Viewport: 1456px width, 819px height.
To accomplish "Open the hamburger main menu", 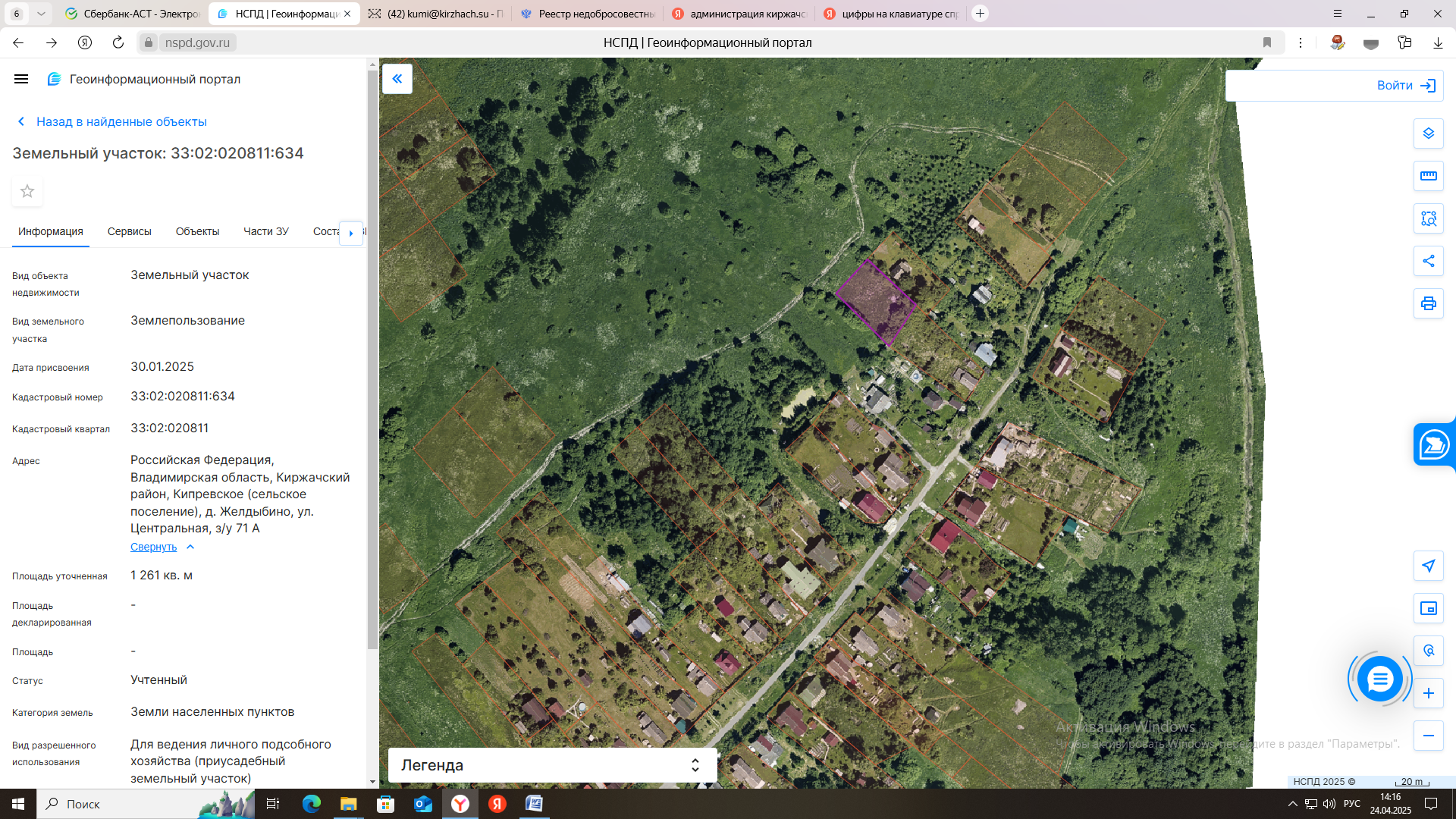I will [21, 79].
